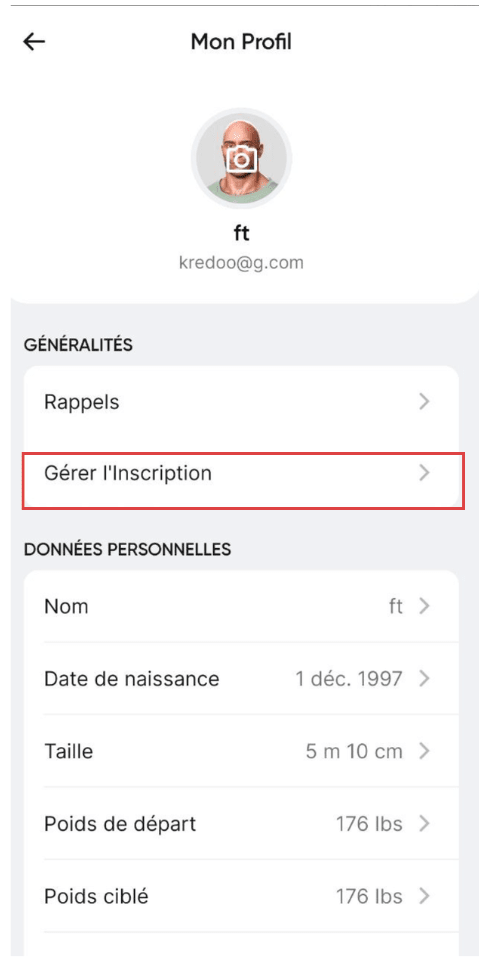Open the Gérer l'Inscription chevron arrow
Image resolution: width=479 pixels, height=968 pixels.
click(424, 473)
